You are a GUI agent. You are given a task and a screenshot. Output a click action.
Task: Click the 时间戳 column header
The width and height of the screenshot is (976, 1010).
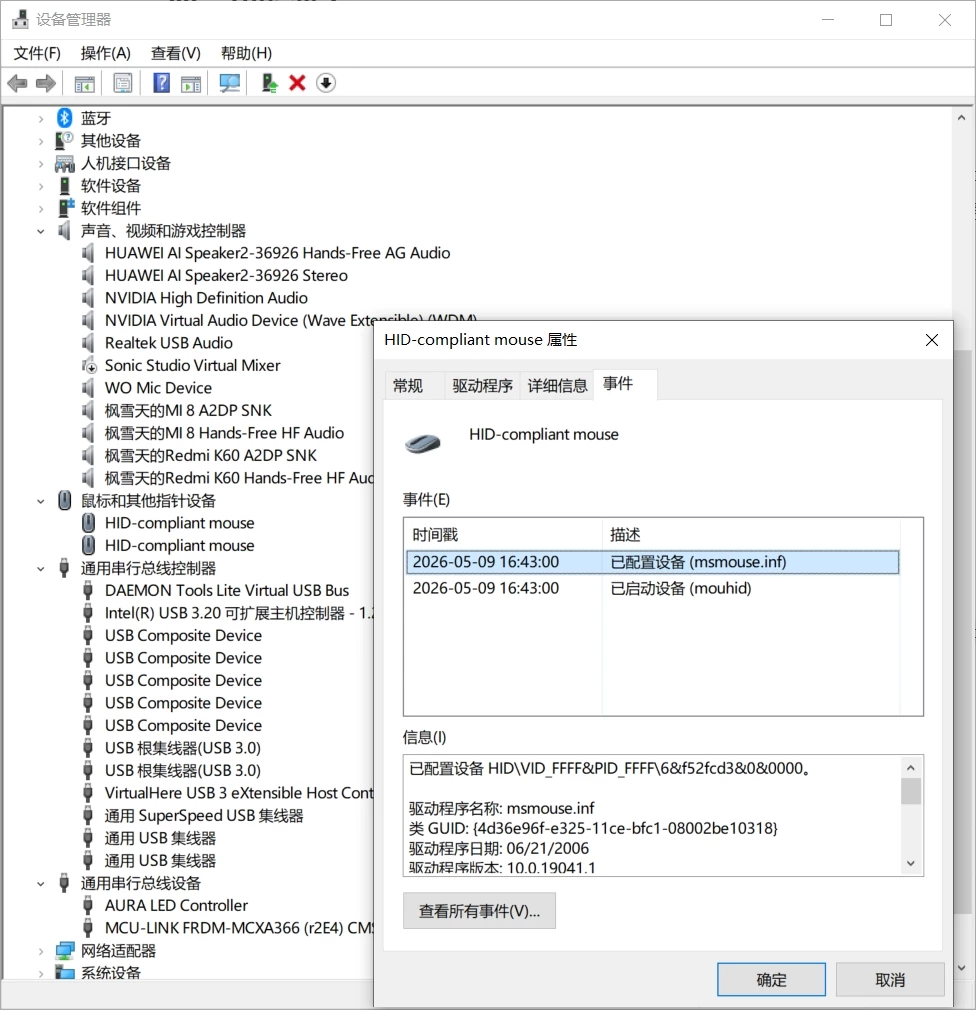click(503, 534)
